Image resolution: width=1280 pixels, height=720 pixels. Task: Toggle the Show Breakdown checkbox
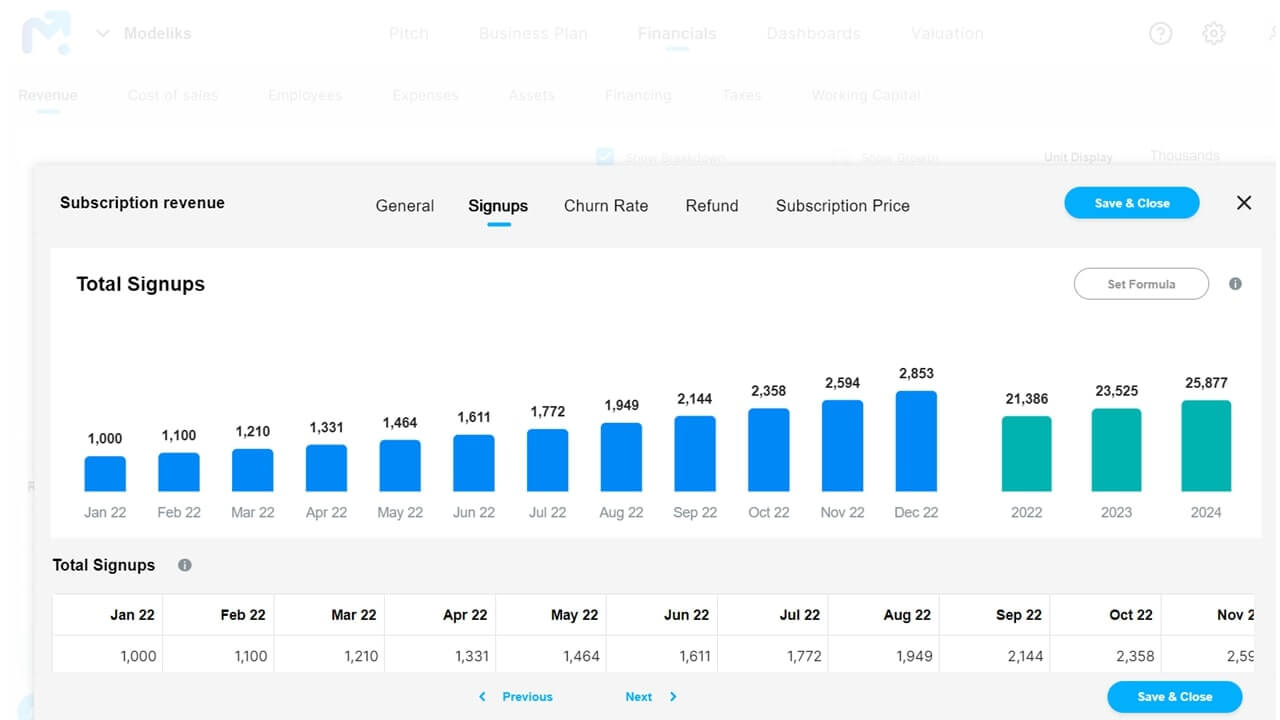[604, 157]
